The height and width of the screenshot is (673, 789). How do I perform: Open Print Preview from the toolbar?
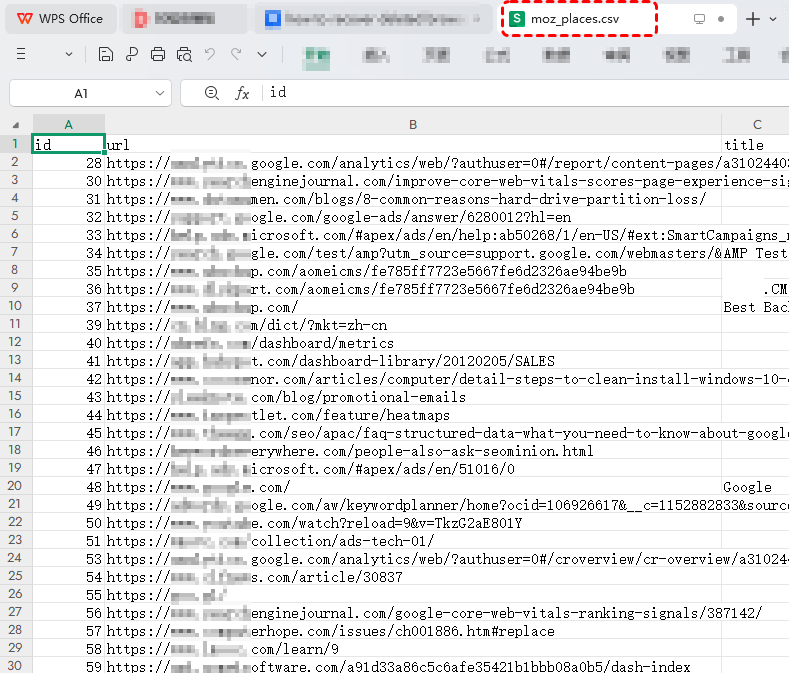coord(184,54)
